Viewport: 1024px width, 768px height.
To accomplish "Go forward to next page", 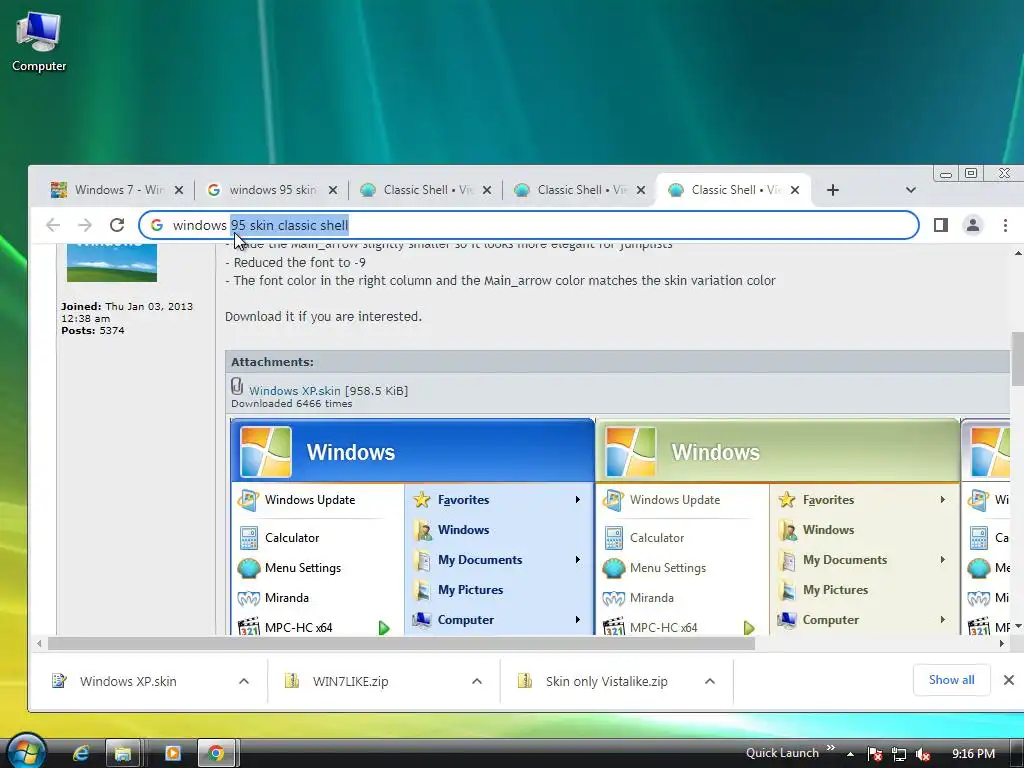I will click(x=85, y=225).
